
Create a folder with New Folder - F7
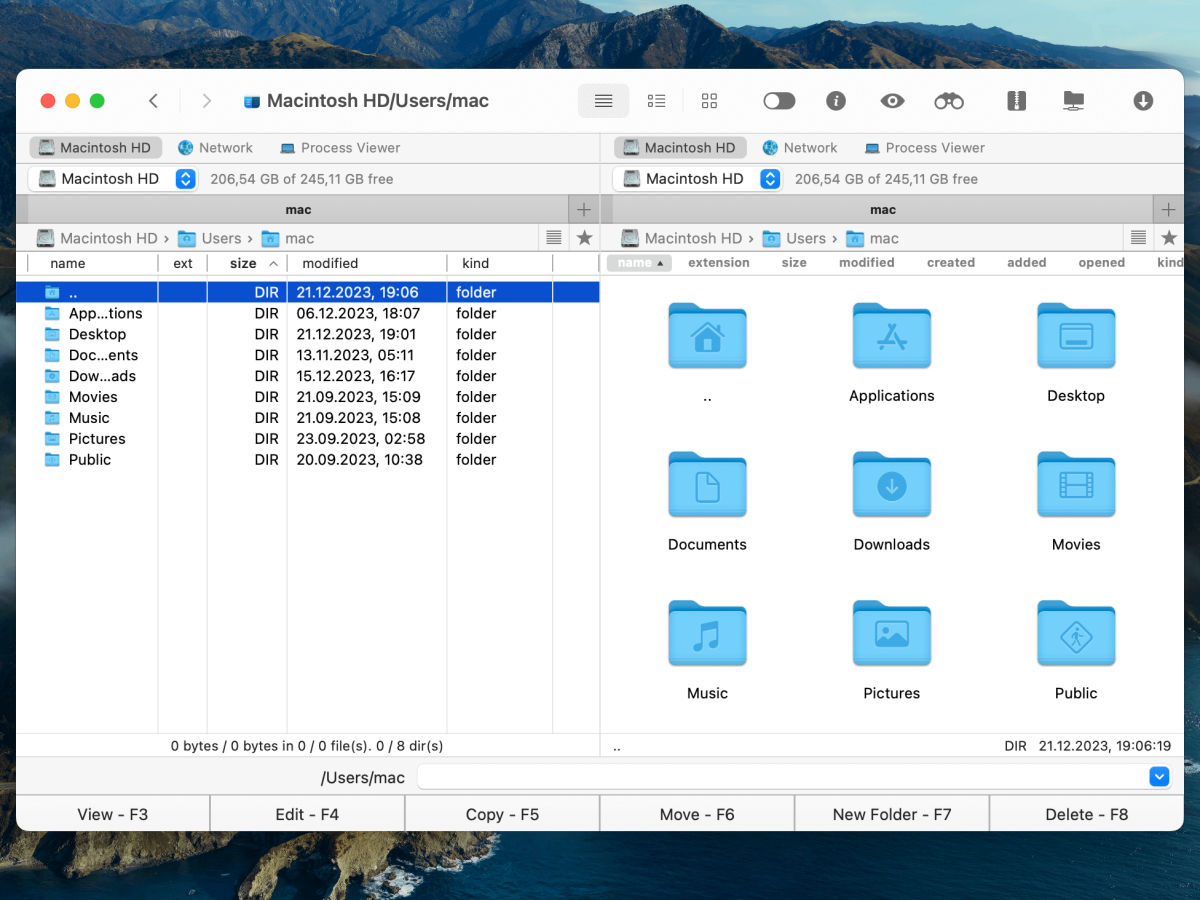tap(891, 813)
